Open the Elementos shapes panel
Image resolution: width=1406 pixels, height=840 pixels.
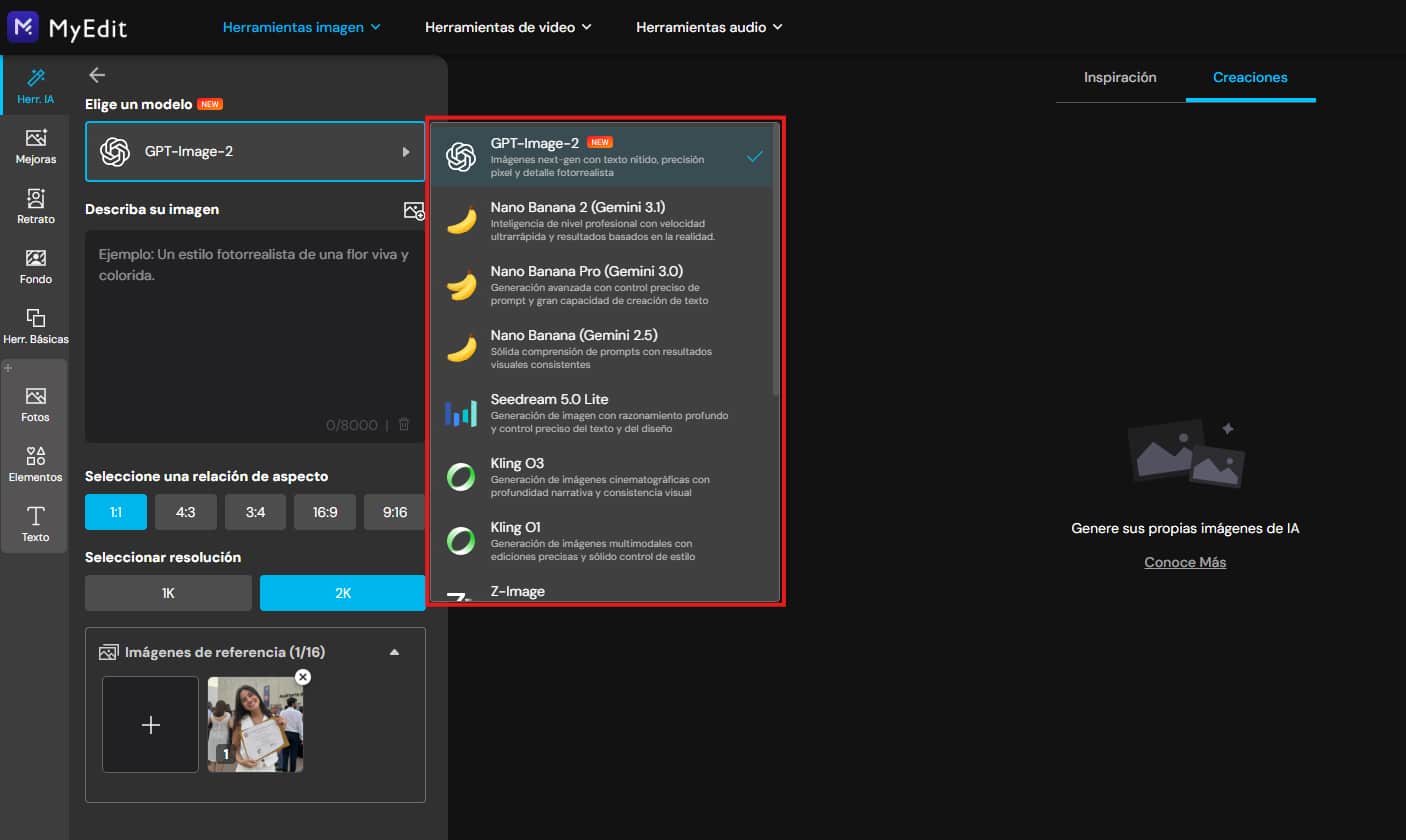pos(36,465)
